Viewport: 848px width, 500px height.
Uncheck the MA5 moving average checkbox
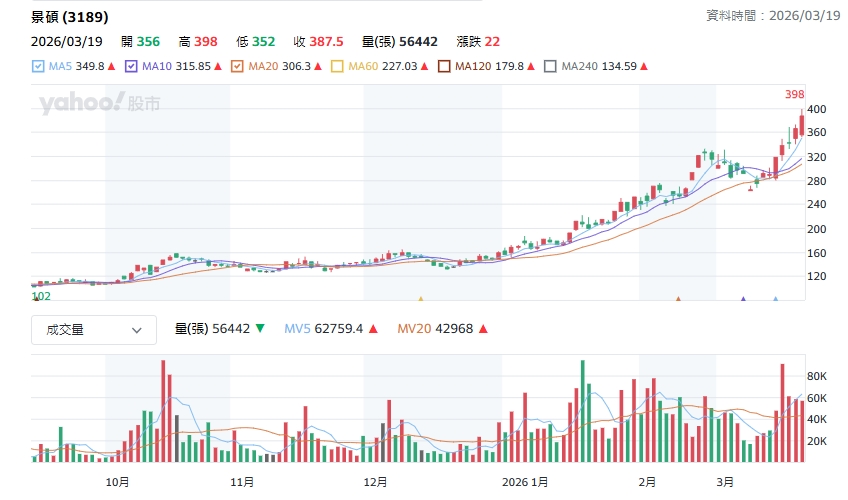pyautogui.click(x=38, y=67)
